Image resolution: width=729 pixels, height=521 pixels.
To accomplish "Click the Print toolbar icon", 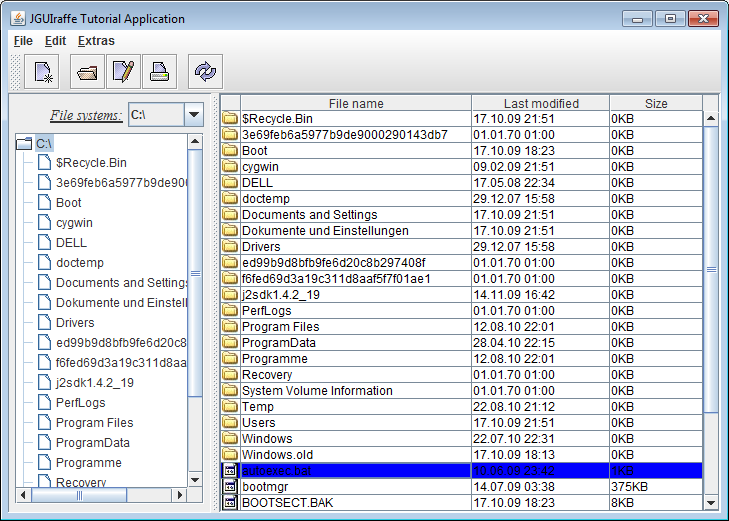I will pyautogui.click(x=159, y=72).
